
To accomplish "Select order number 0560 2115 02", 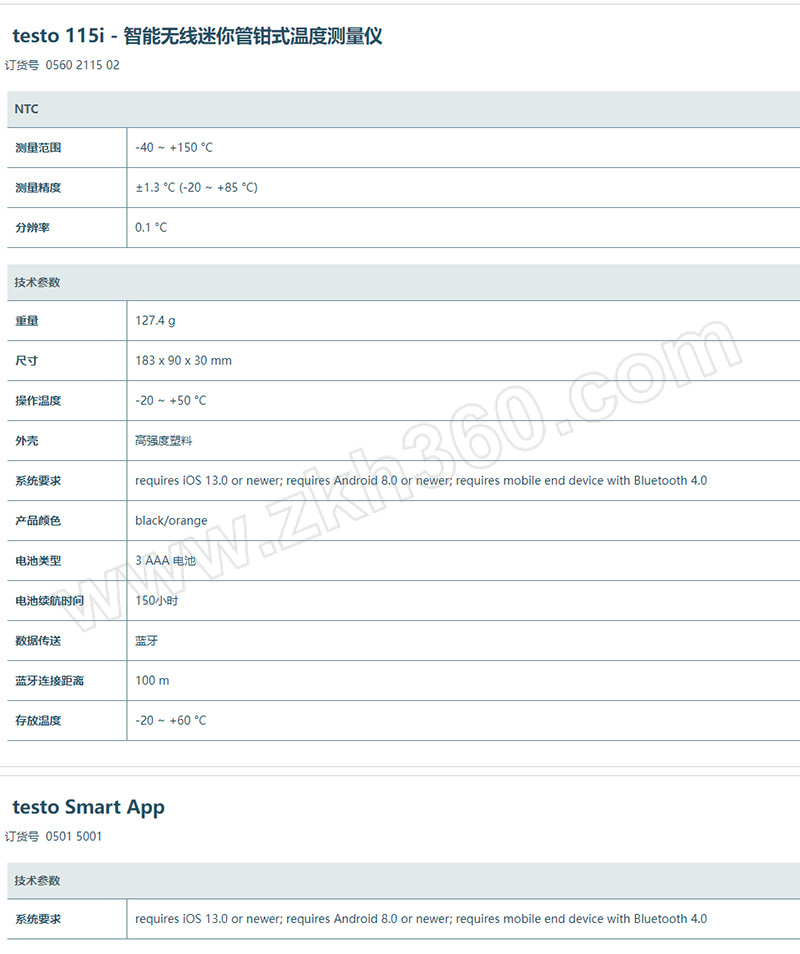I will click(82, 65).
